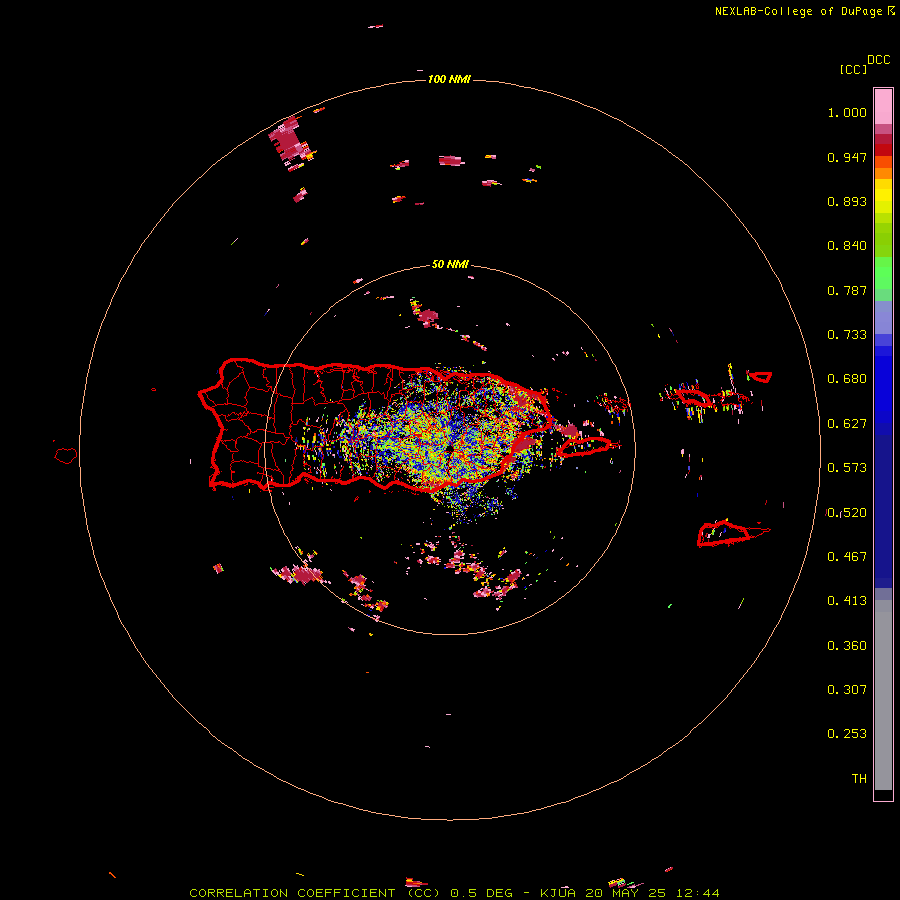Click the TH threshold label
Image resolution: width=900 pixels, height=900 pixels.
[859, 779]
